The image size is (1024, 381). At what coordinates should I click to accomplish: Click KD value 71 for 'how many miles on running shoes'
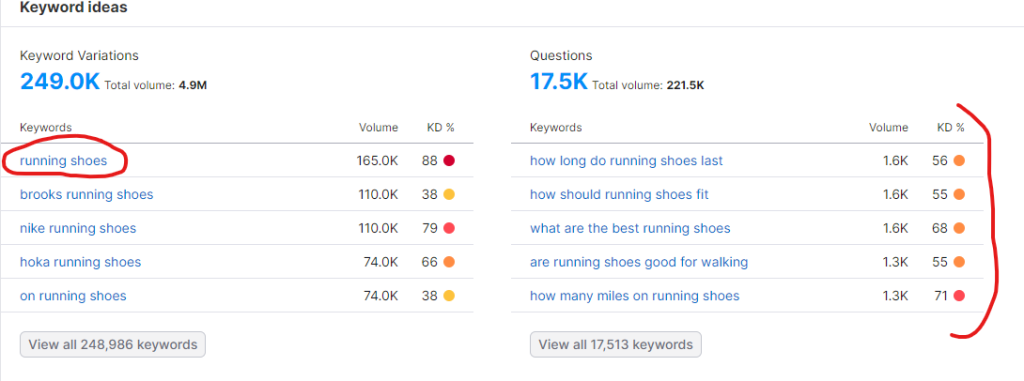[x=940, y=296]
